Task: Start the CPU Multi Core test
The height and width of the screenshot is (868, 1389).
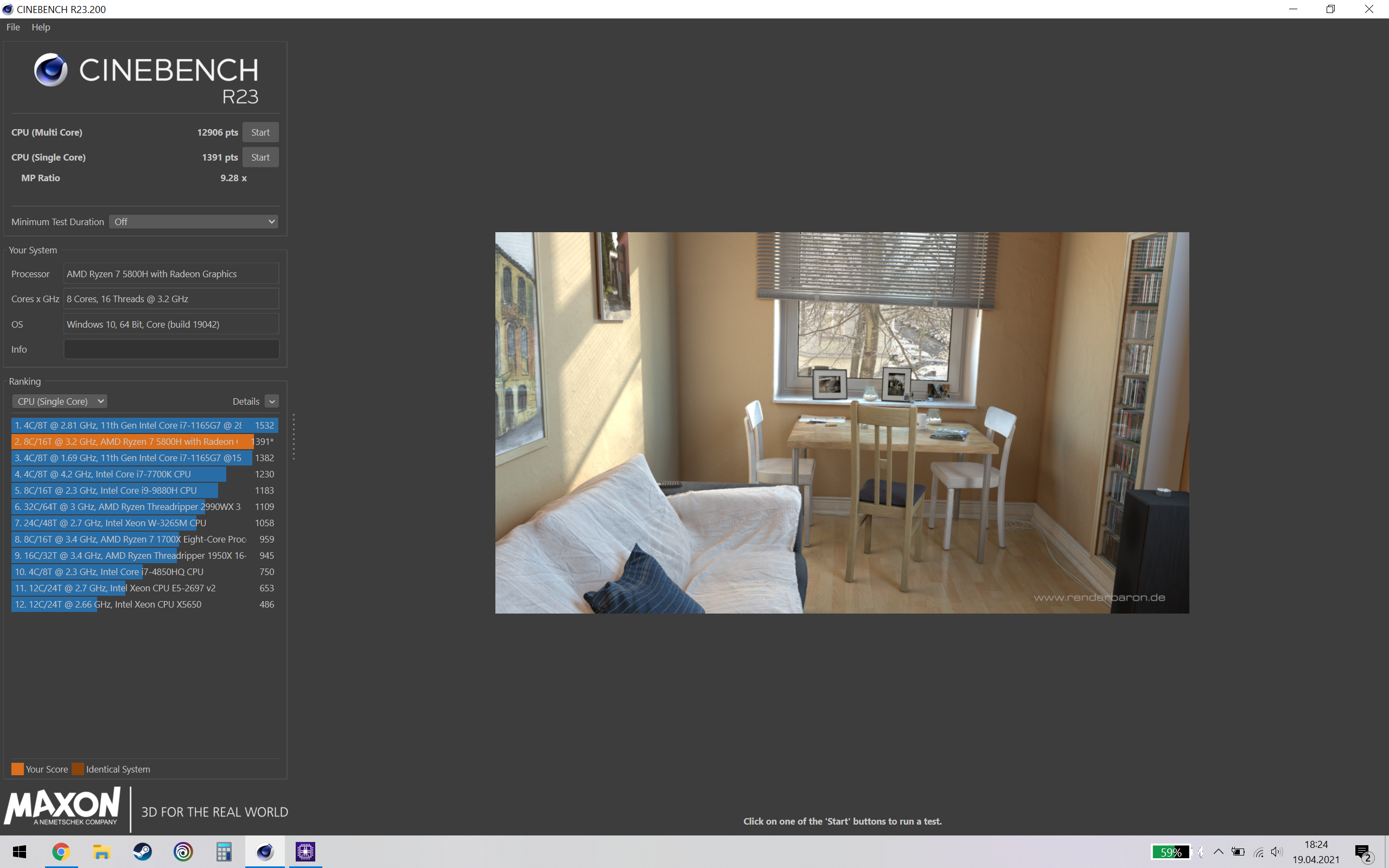Action: point(260,132)
